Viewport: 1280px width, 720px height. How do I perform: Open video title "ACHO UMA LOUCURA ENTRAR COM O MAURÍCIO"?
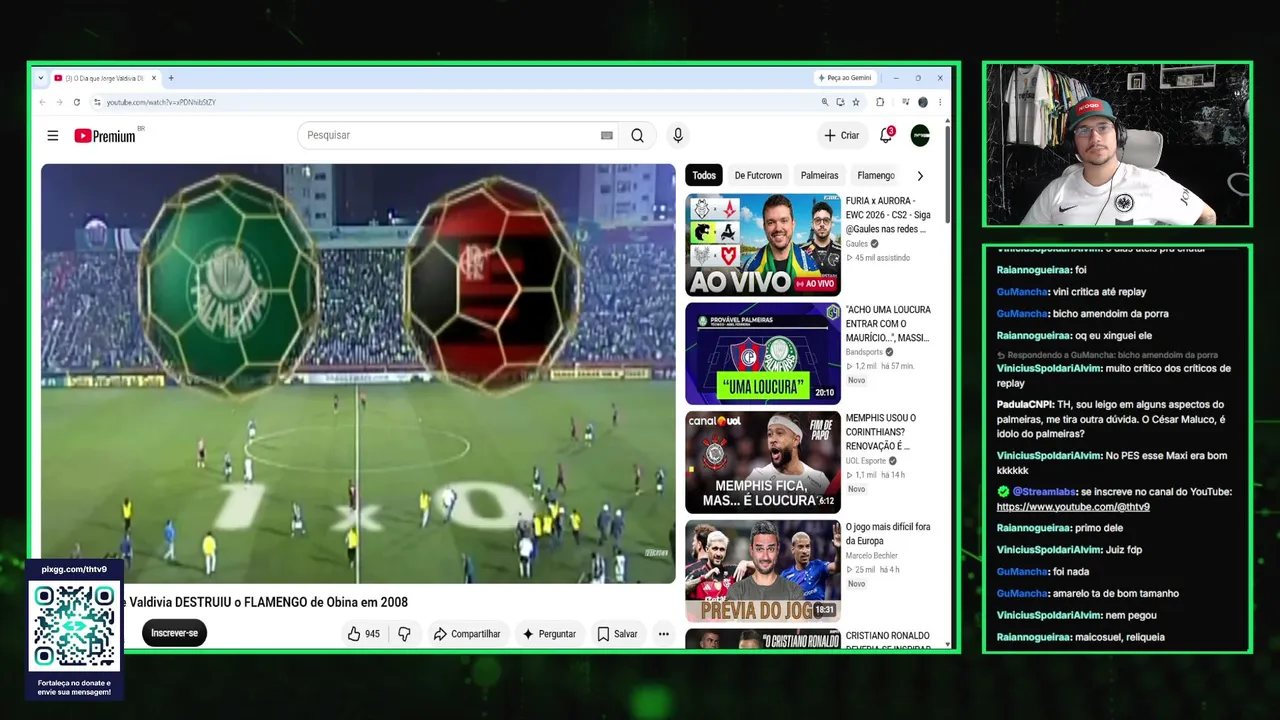coord(888,324)
